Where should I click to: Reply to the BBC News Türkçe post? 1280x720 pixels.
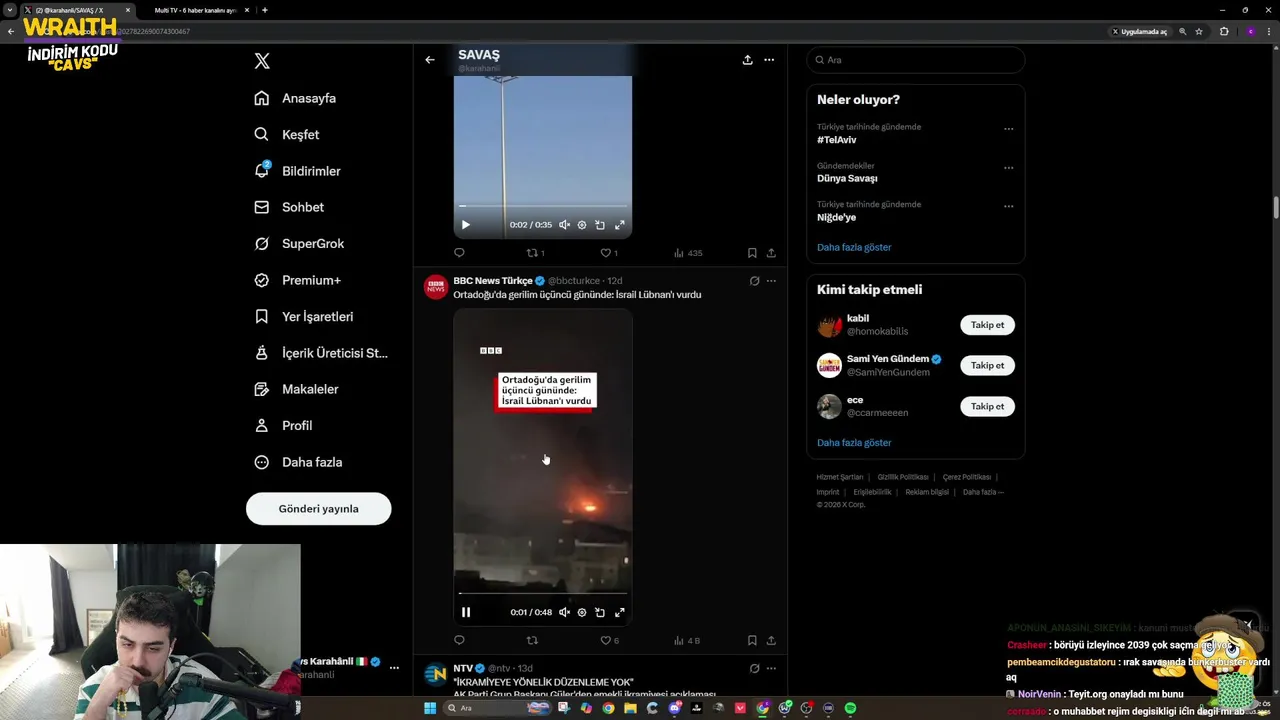(x=459, y=640)
